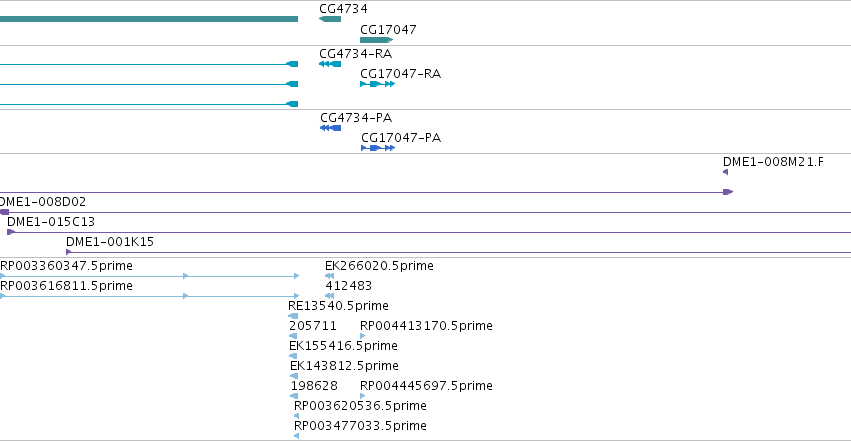Click the CG4734 gene label
The width and height of the screenshot is (851, 441).
(343, 9)
